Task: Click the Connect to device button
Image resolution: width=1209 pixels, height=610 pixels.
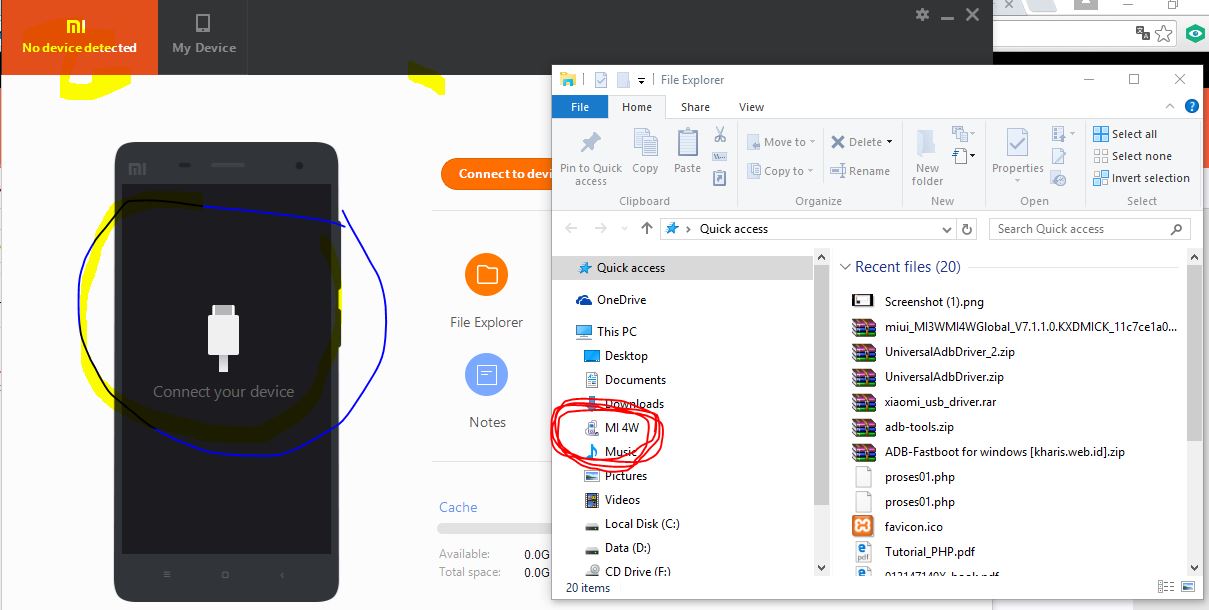Action: tap(498, 173)
